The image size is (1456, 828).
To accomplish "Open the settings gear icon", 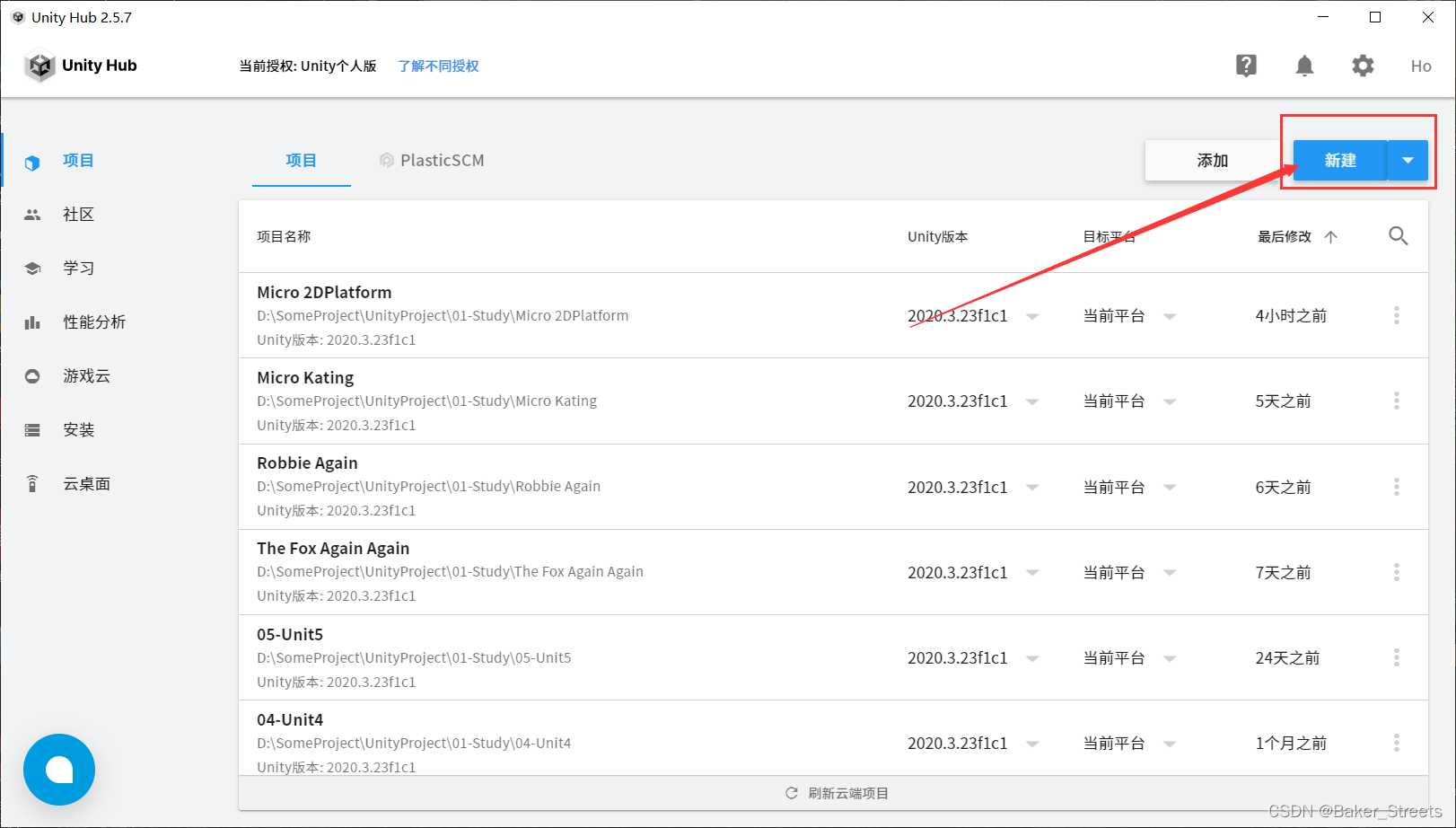I will tap(1363, 66).
